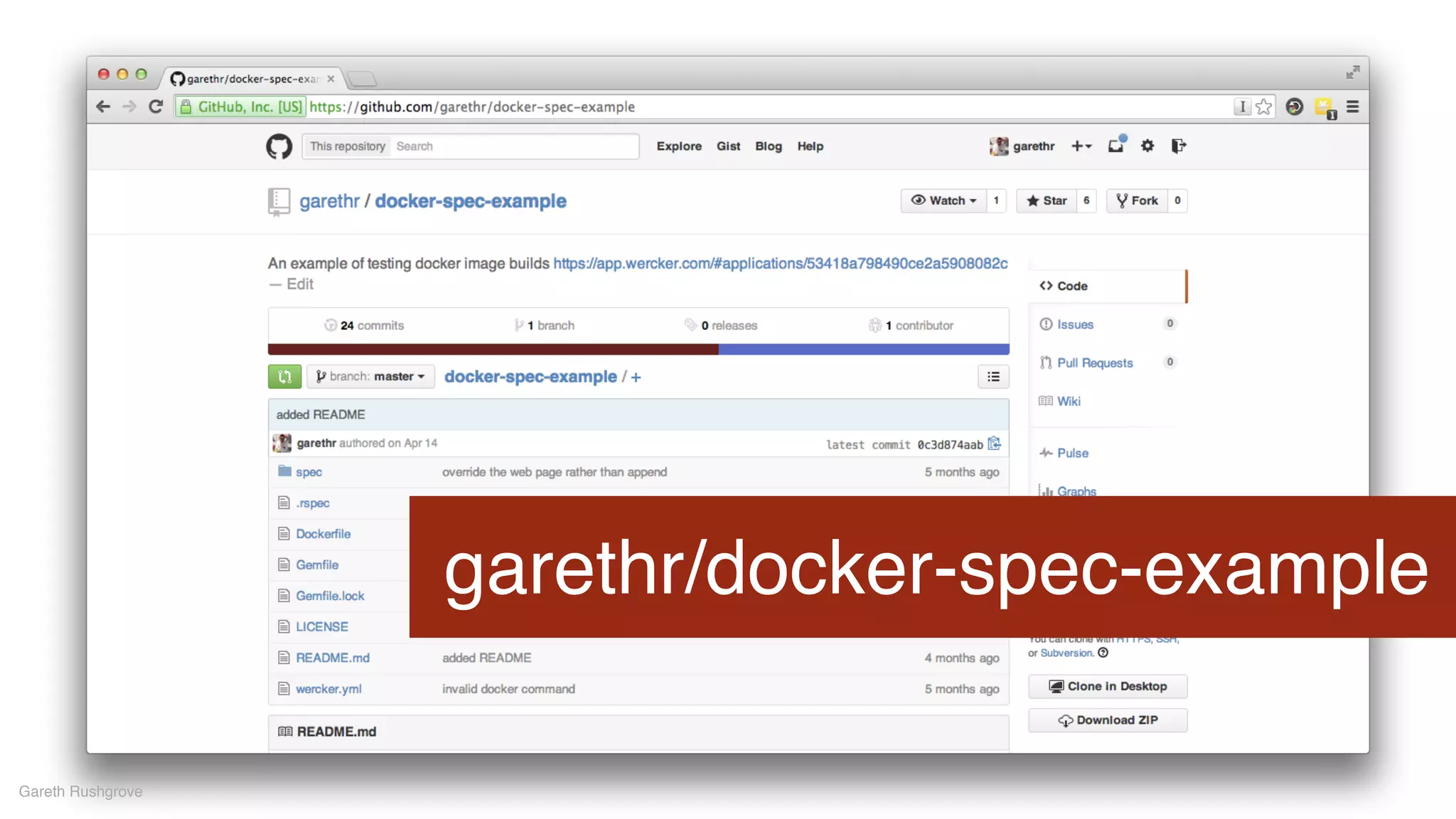Bookmark page with star icon
The width and height of the screenshot is (1456, 819).
pyautogui.click(x=1263, y=107)
